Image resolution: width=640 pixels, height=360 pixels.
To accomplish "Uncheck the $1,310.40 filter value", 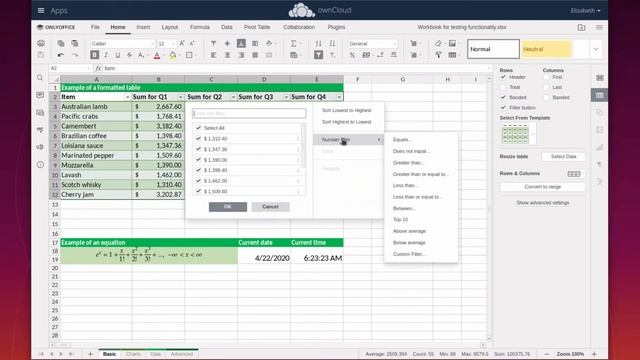I will (198, 138).
